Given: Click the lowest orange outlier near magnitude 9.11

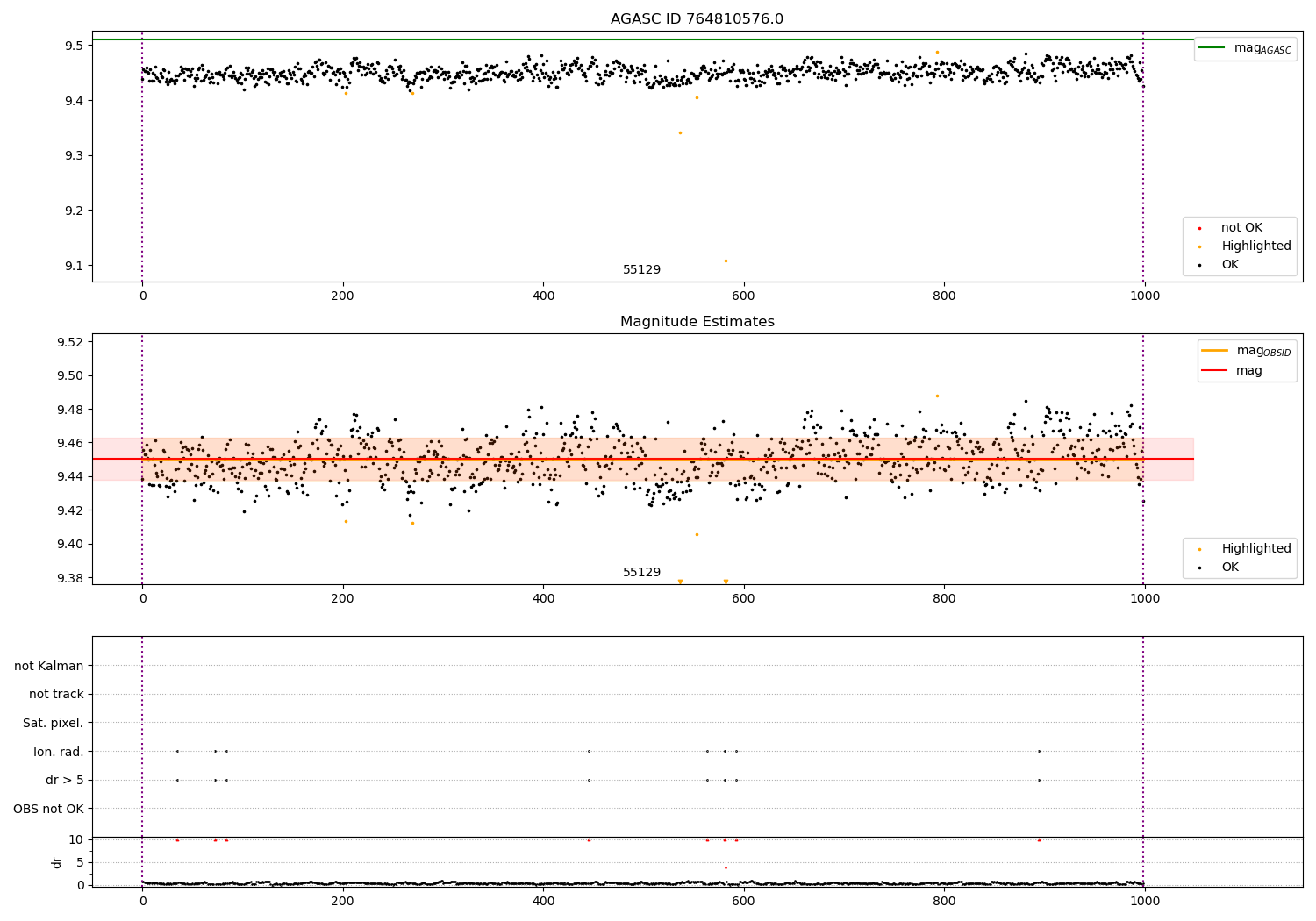Looking at the screenshot, I should (726, 261).
